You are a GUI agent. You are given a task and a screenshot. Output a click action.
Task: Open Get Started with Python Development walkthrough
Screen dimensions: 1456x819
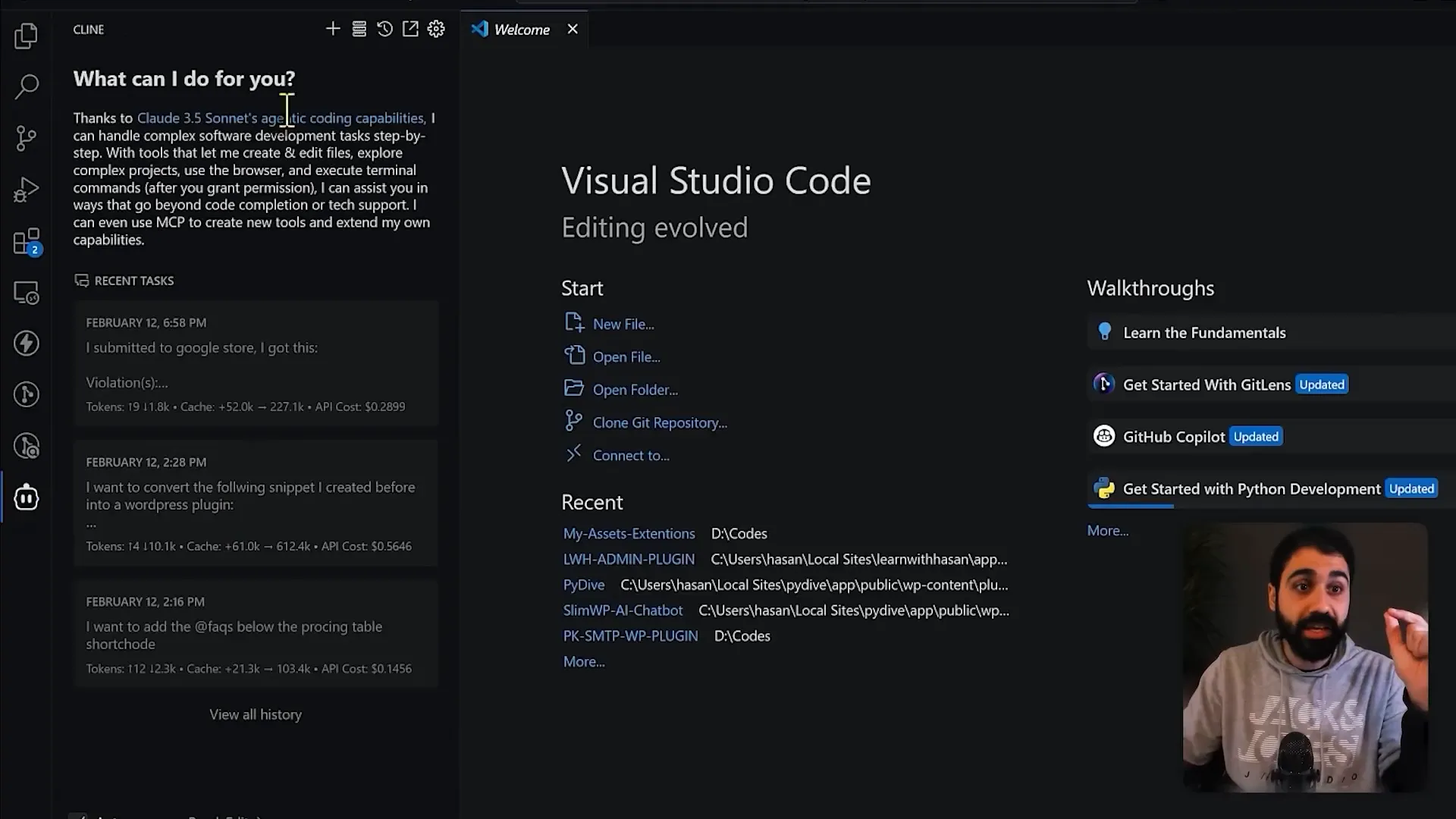(x=1271, y=489)
